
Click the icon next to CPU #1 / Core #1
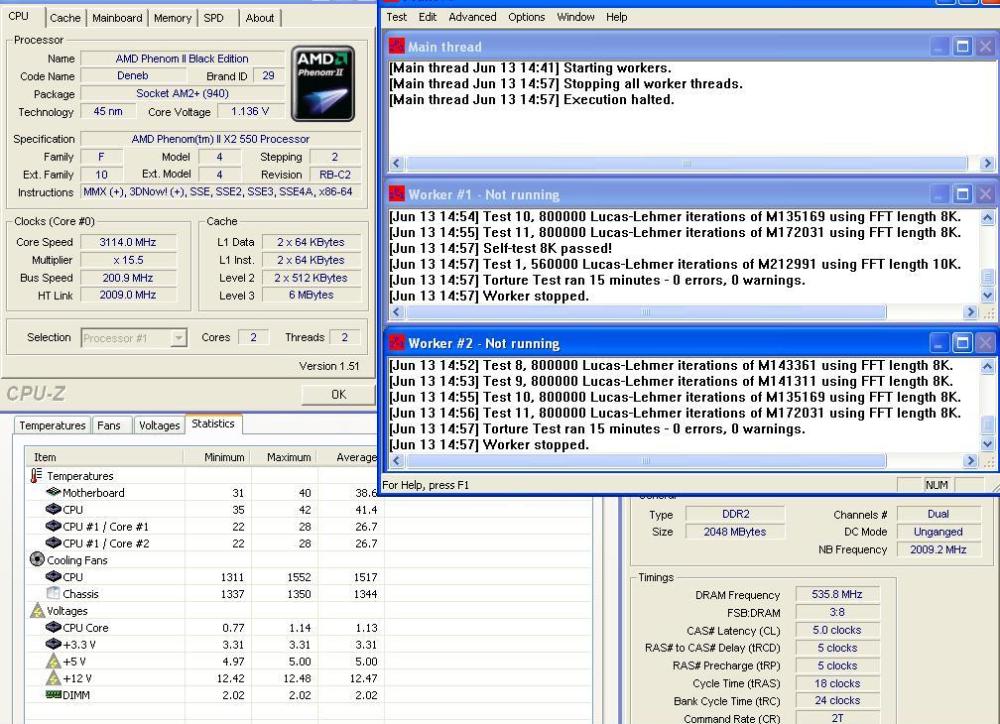pos(54,526)
